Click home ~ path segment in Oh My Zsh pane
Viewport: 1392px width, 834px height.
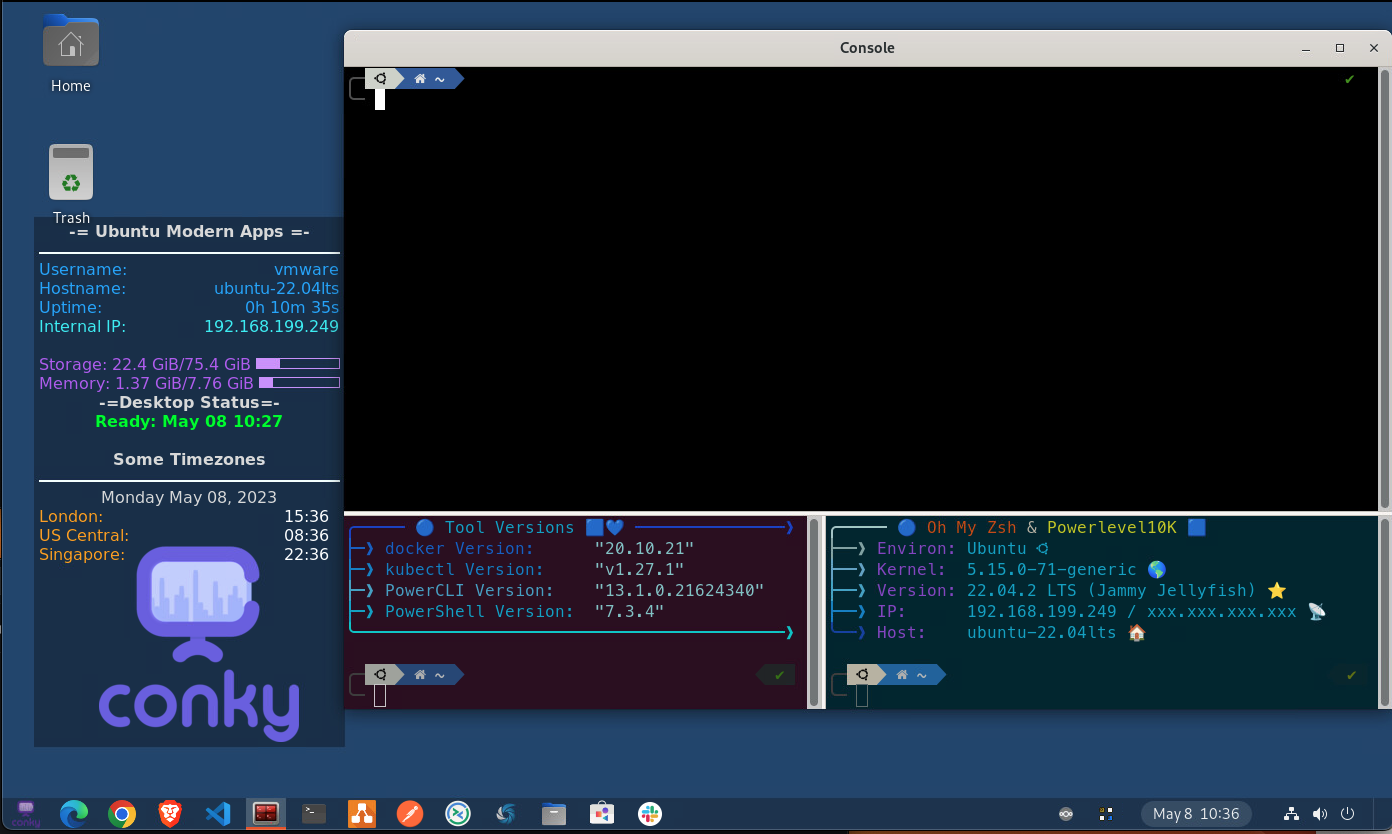[912, 675]
